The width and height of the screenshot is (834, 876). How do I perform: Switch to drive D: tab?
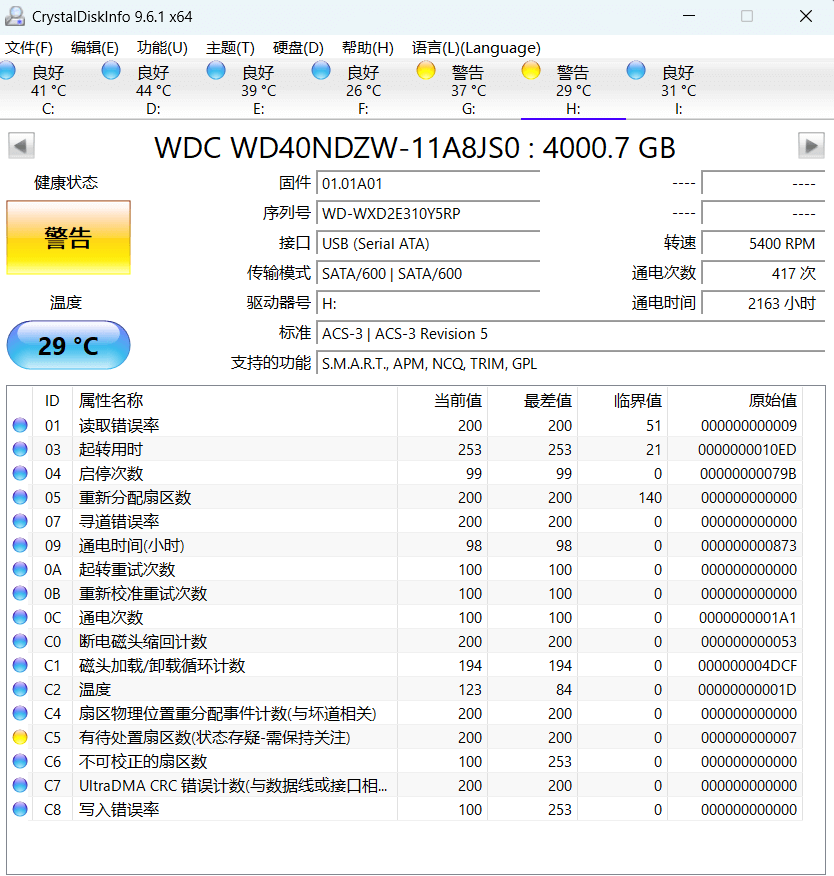[153, 90]
